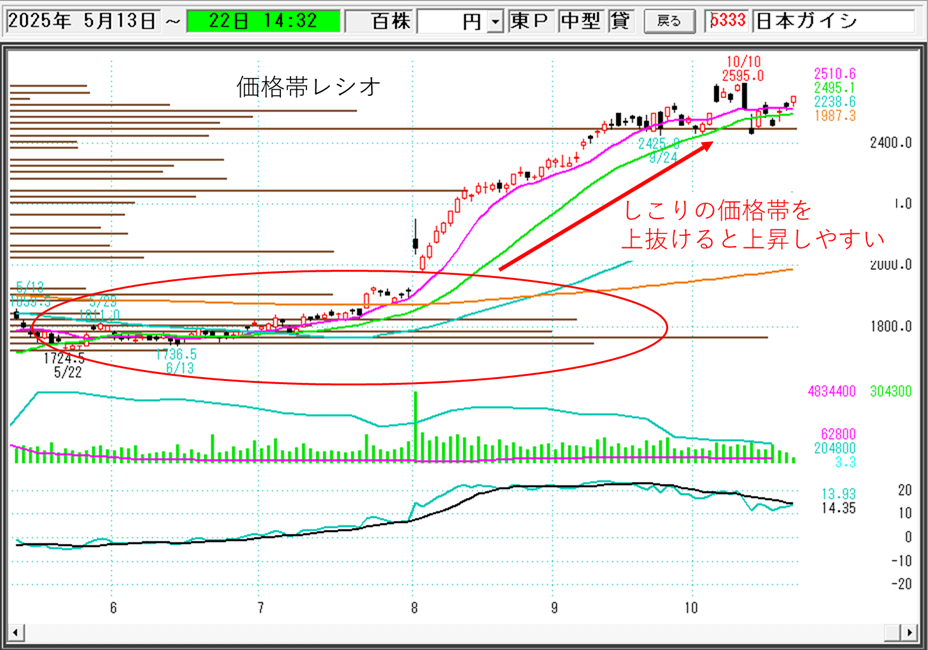Click the orange 1987.3 moving average value
Screen dimensions: 928x650
[834, 116]
